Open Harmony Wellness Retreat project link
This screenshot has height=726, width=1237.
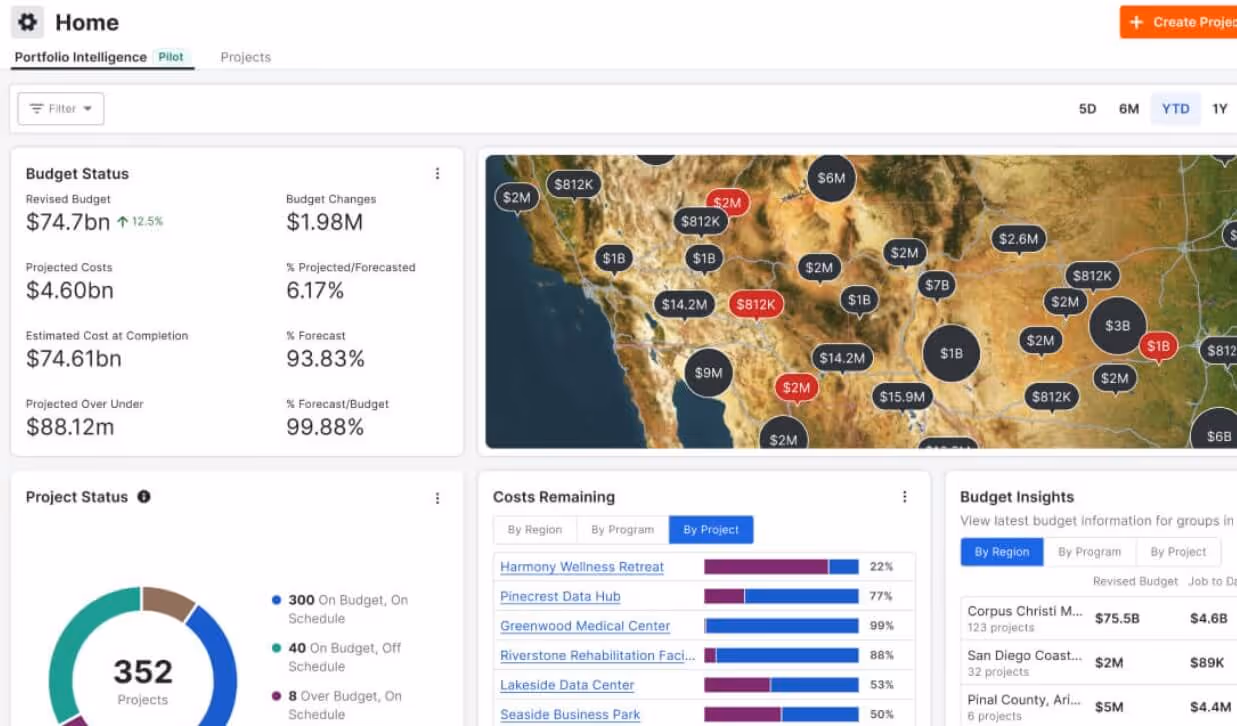tap(582, 567)
